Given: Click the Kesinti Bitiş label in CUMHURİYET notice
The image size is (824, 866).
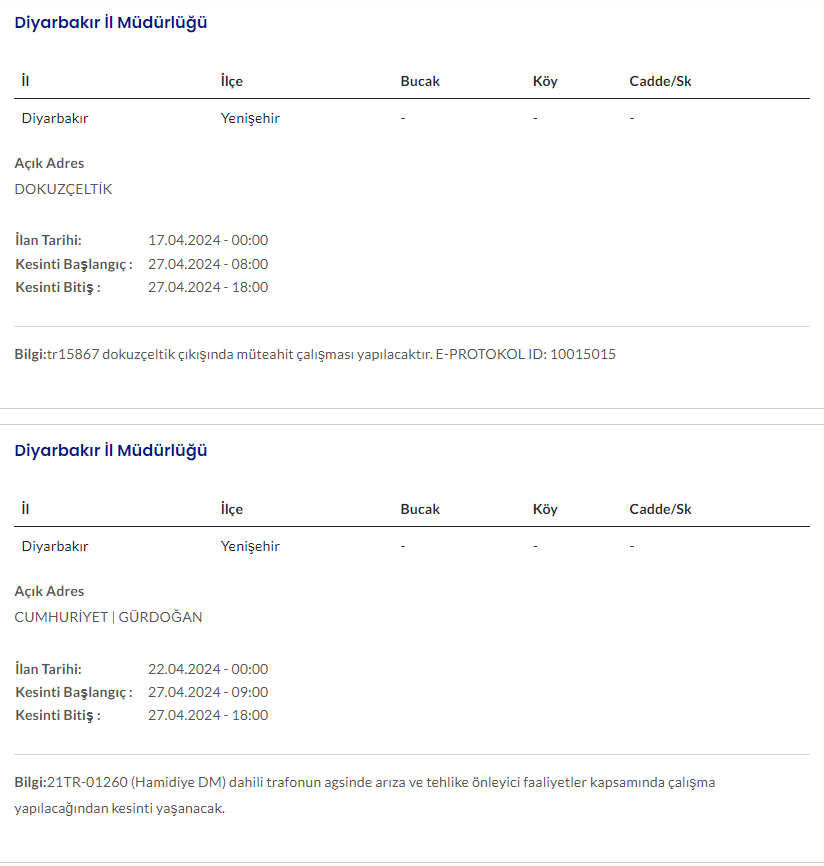Looking at the screenshot, I should (58, 715).
